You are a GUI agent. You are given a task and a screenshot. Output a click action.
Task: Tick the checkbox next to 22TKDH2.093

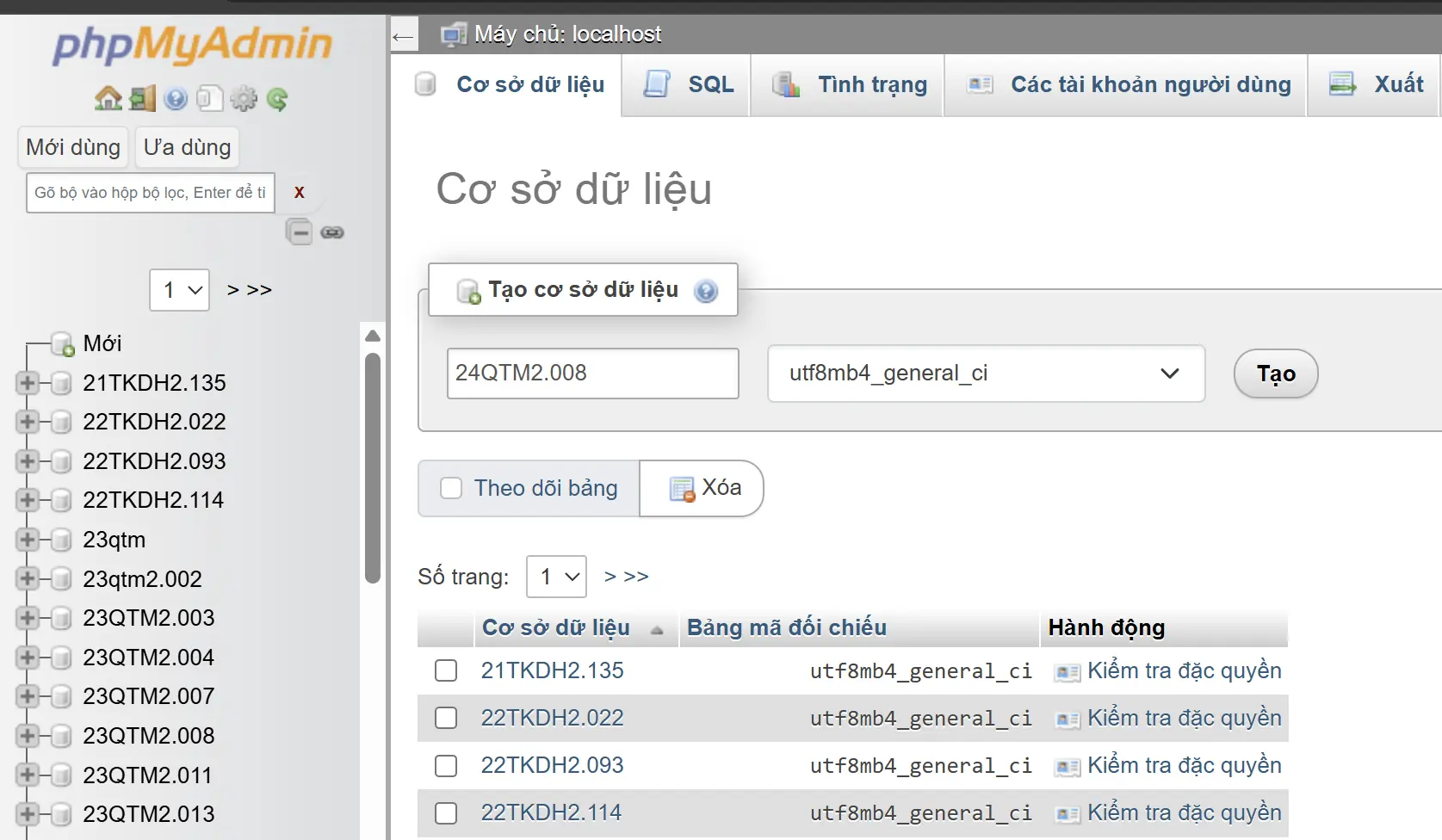[x=446, y=765]
